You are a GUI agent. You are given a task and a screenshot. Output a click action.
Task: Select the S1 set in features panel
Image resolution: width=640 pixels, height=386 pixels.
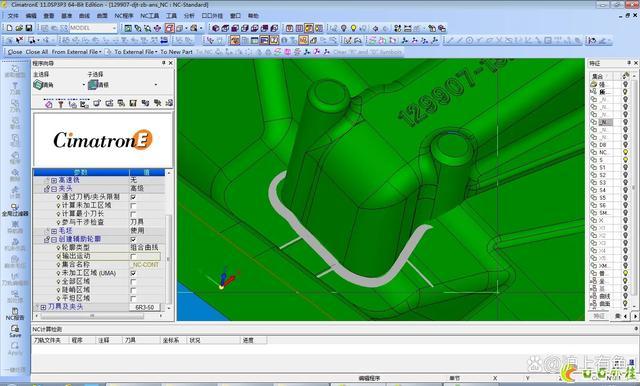[602, 167]
